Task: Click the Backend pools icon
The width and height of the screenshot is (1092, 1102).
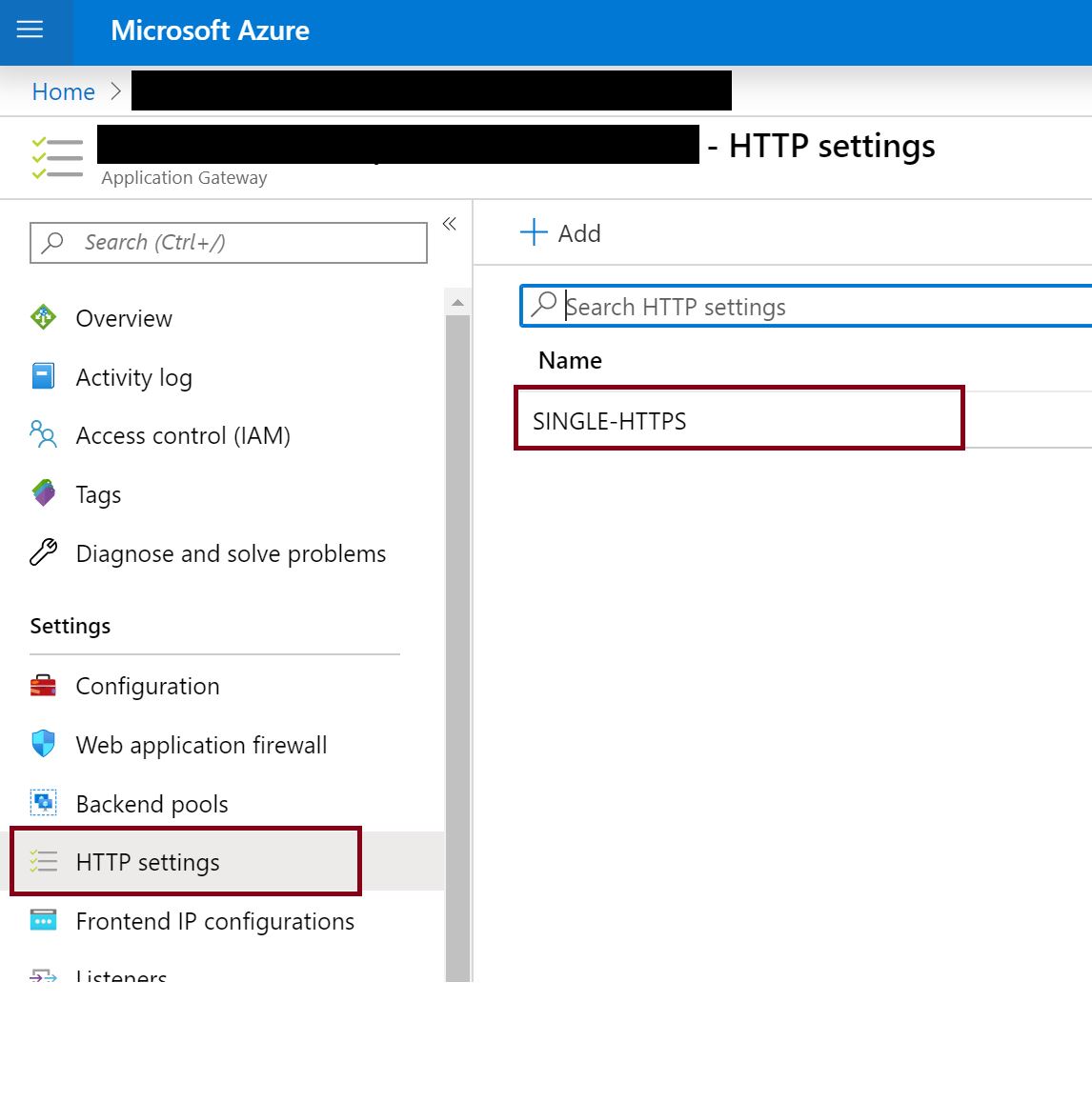Action: coord(43,803)
